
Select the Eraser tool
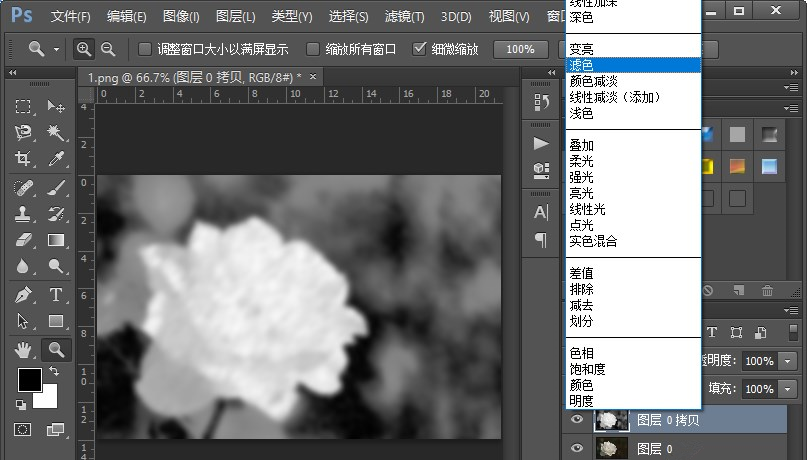tap(23, 240)
